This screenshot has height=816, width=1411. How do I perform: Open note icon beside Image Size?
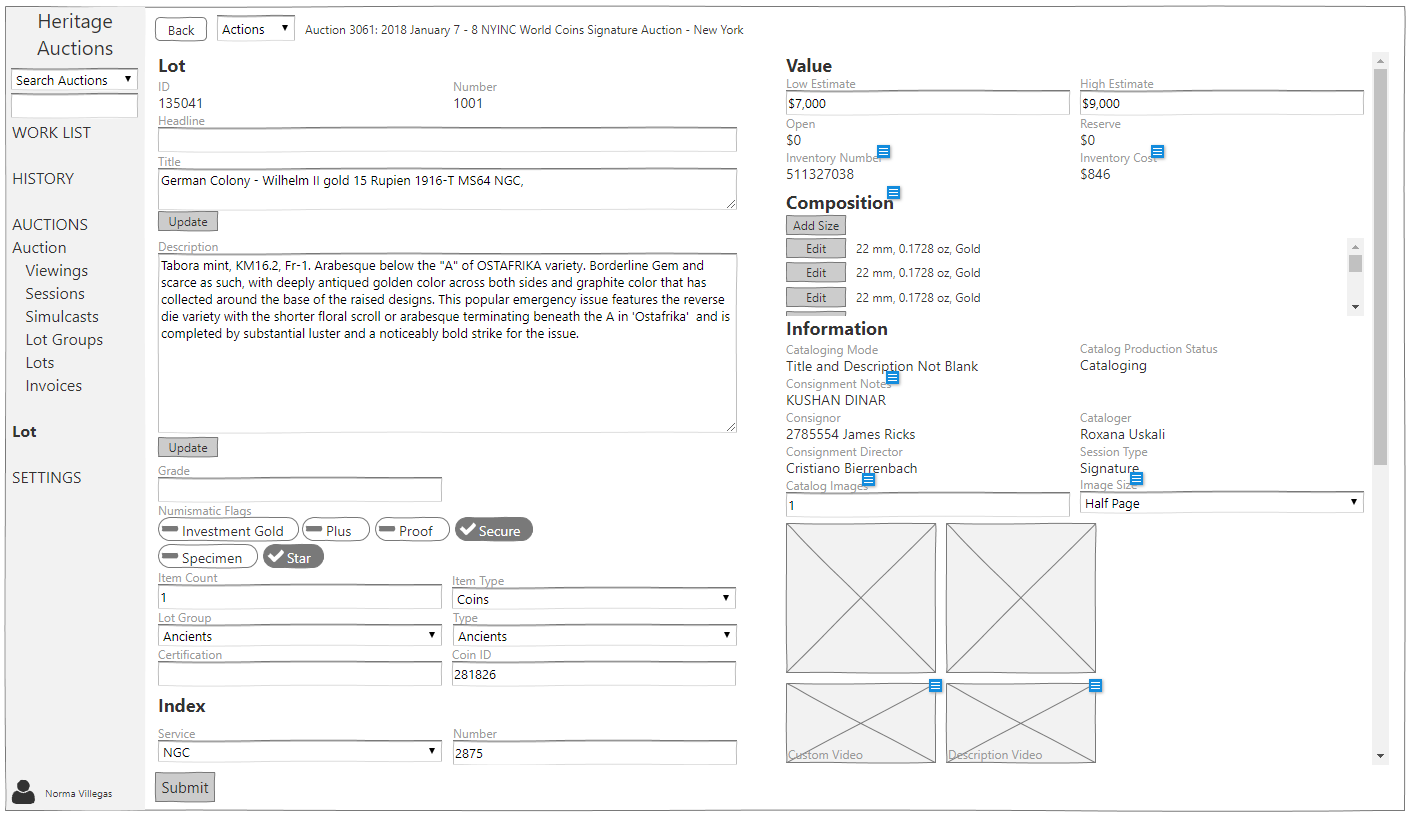coord(1136,479)
